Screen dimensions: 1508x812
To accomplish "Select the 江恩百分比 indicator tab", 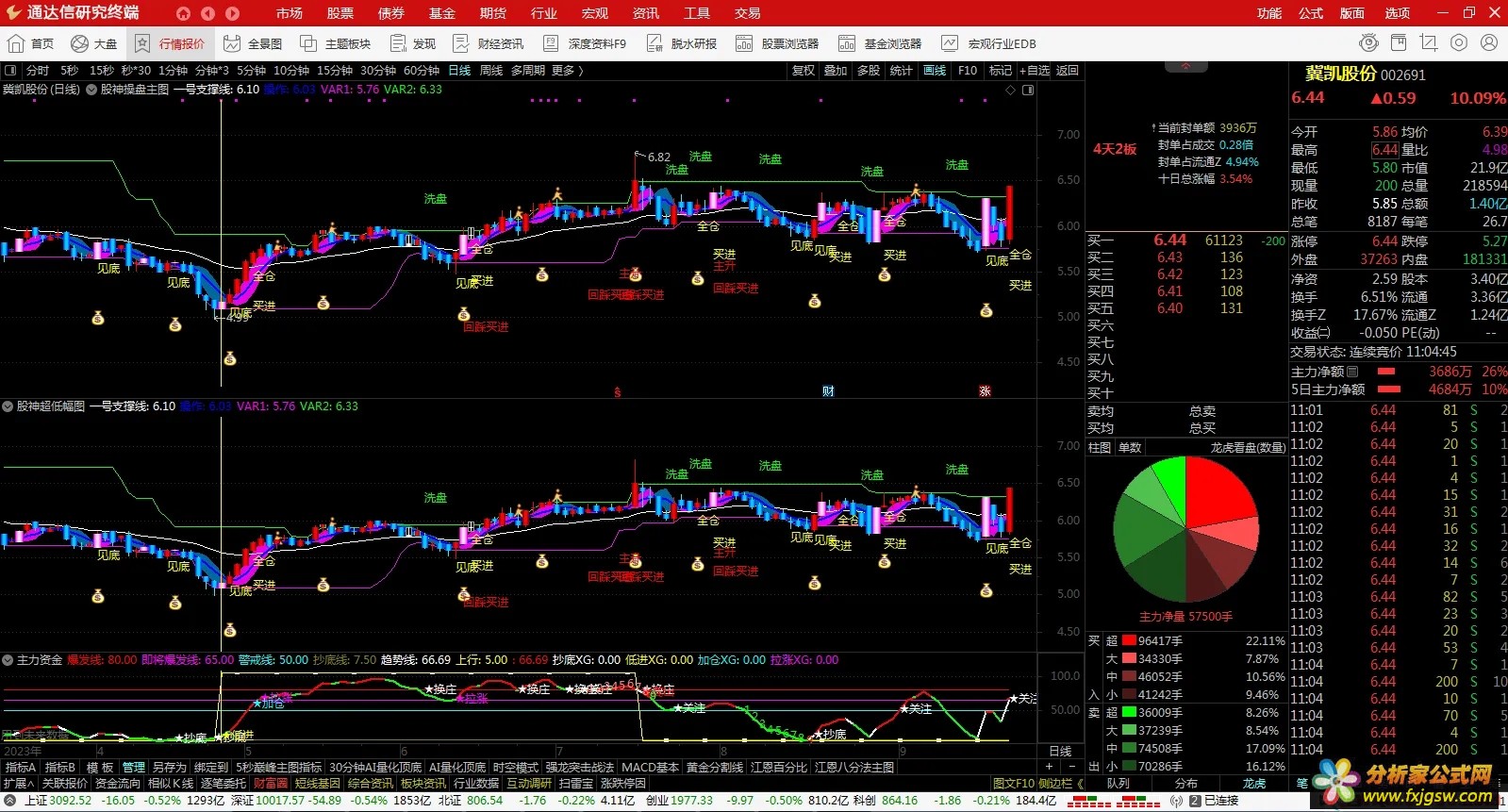I will point(778,767).
